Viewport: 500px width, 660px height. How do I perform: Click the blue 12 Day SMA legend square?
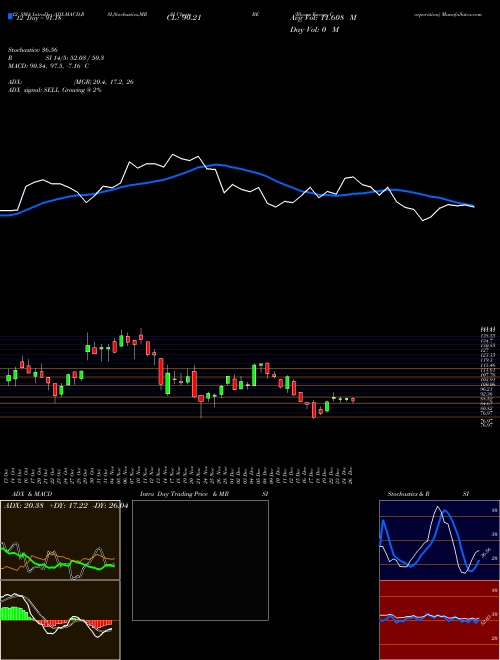coord(10,16)
